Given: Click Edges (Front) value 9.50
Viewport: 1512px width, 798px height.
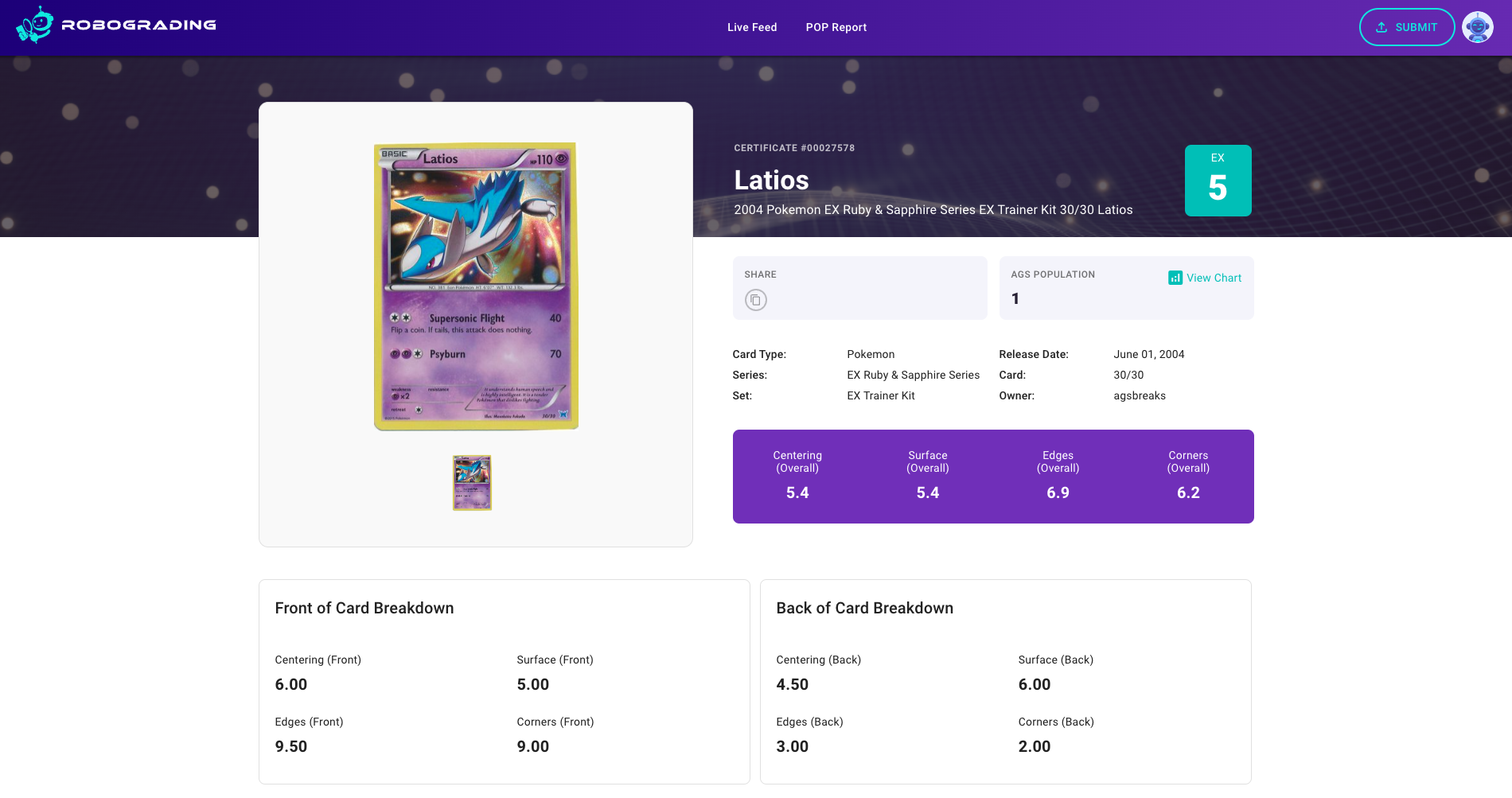Looking at the screenshot, I should tap(291, 746).
